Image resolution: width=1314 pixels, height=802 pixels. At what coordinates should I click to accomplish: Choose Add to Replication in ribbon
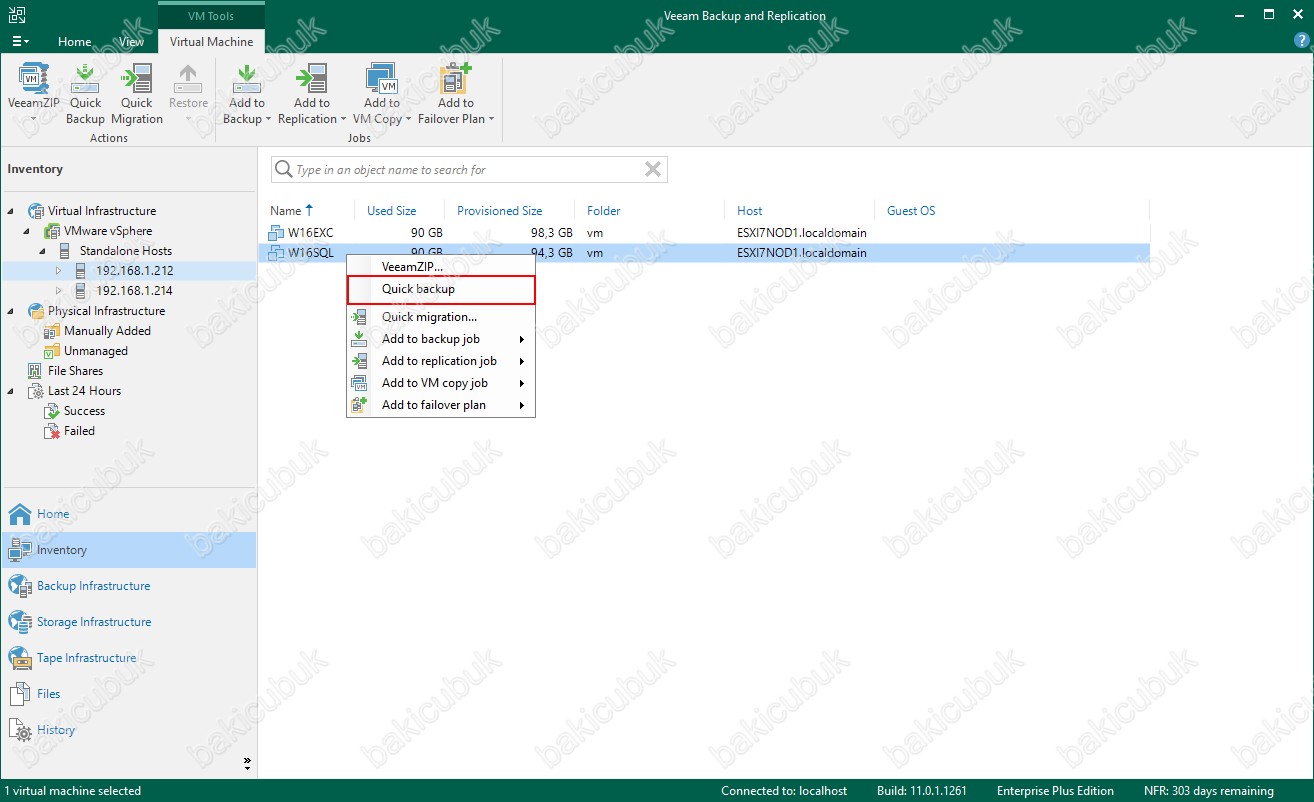coord(311,93)
